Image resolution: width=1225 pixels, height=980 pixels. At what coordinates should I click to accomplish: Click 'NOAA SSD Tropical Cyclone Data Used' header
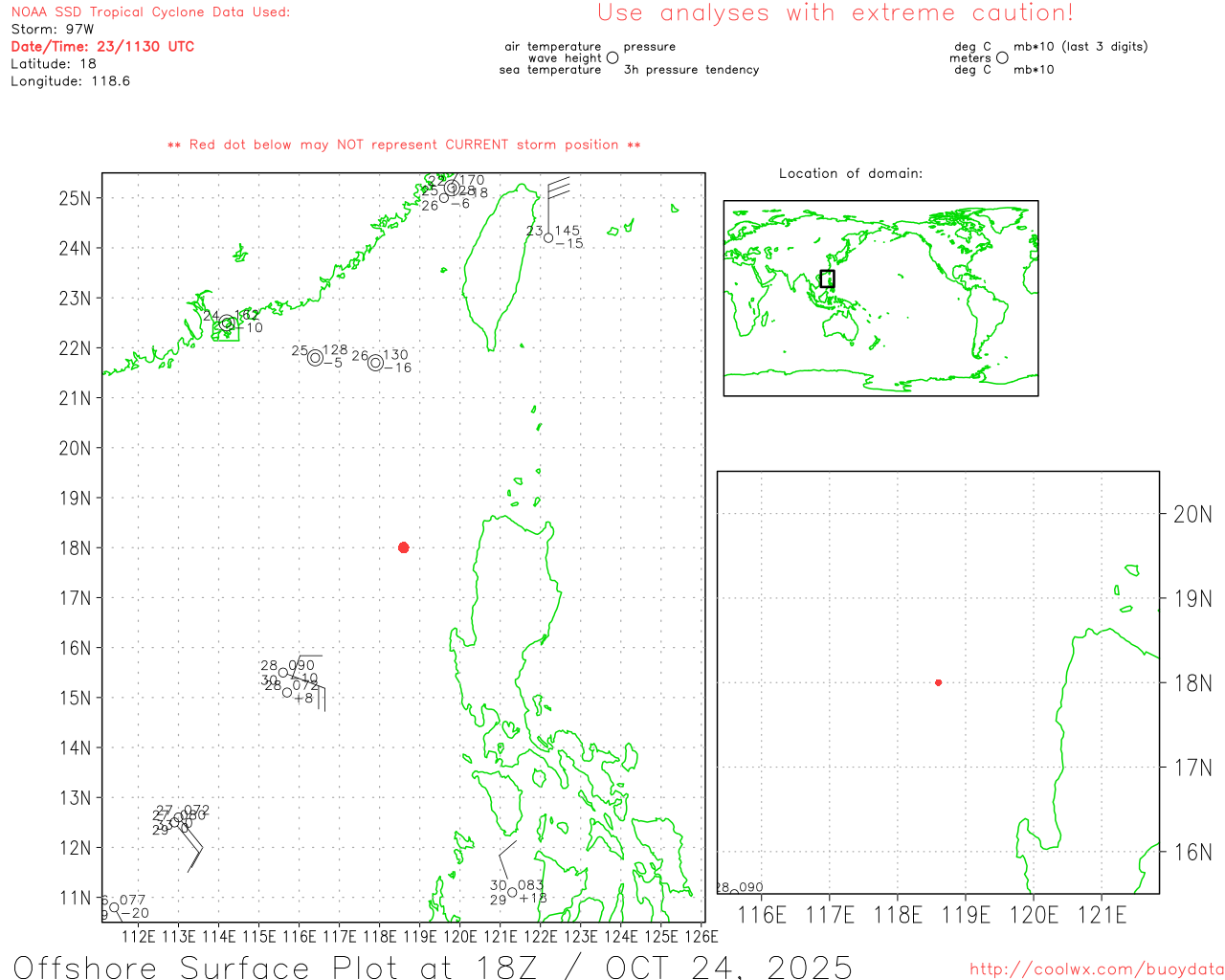coord(150,12)
